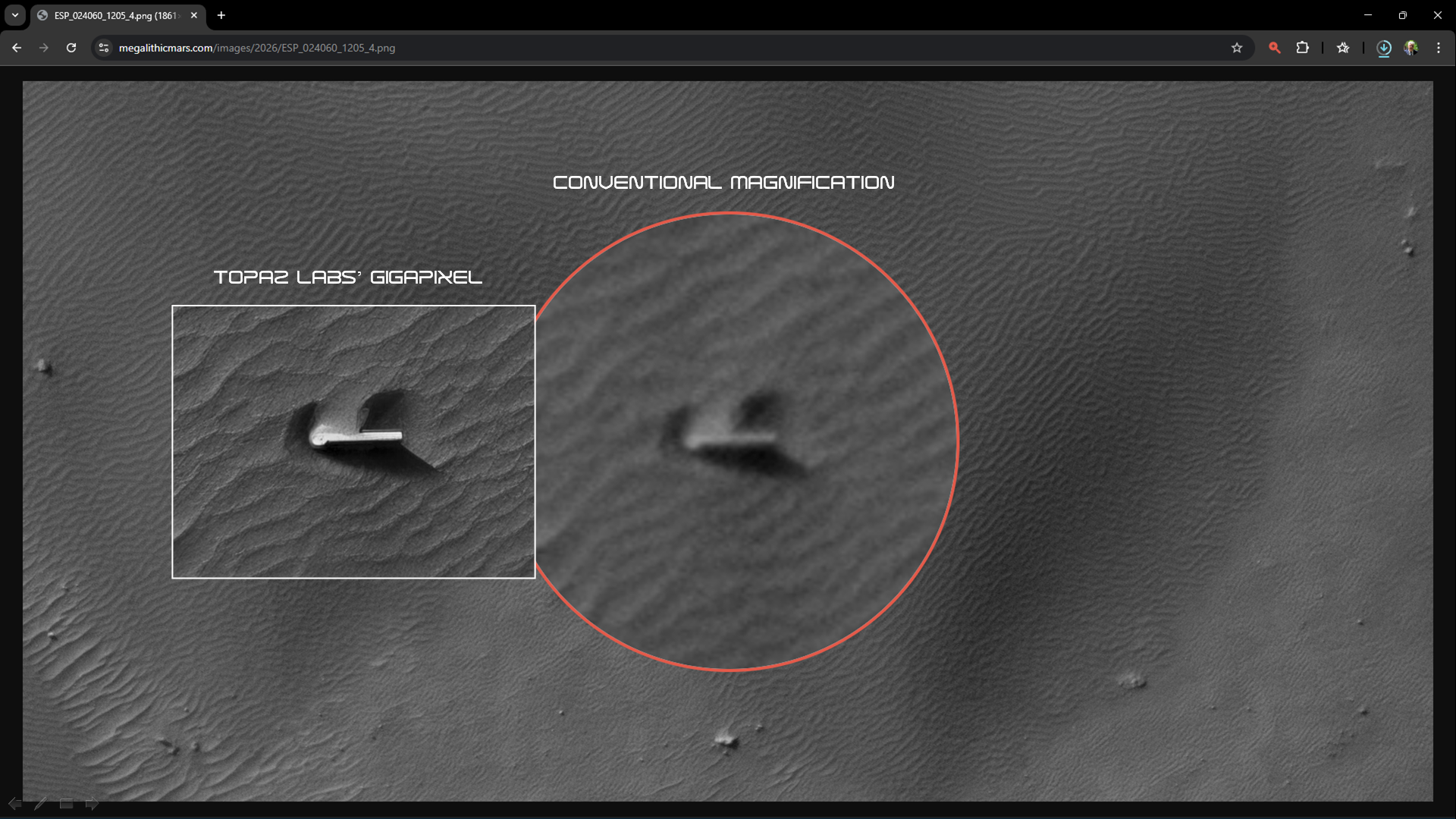Image resolution: width=1456 pixels, height=819 pixels.
Task: Bookmark this page with the star icon
Action: coord(1237,48)
